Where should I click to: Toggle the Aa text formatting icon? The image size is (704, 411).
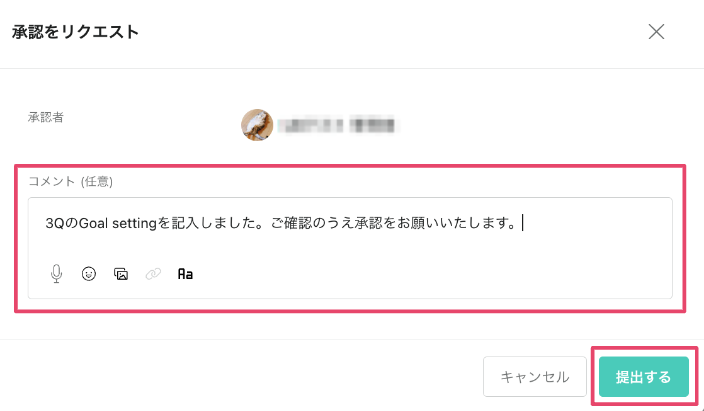pyautogui.click(x=185, y=273)
